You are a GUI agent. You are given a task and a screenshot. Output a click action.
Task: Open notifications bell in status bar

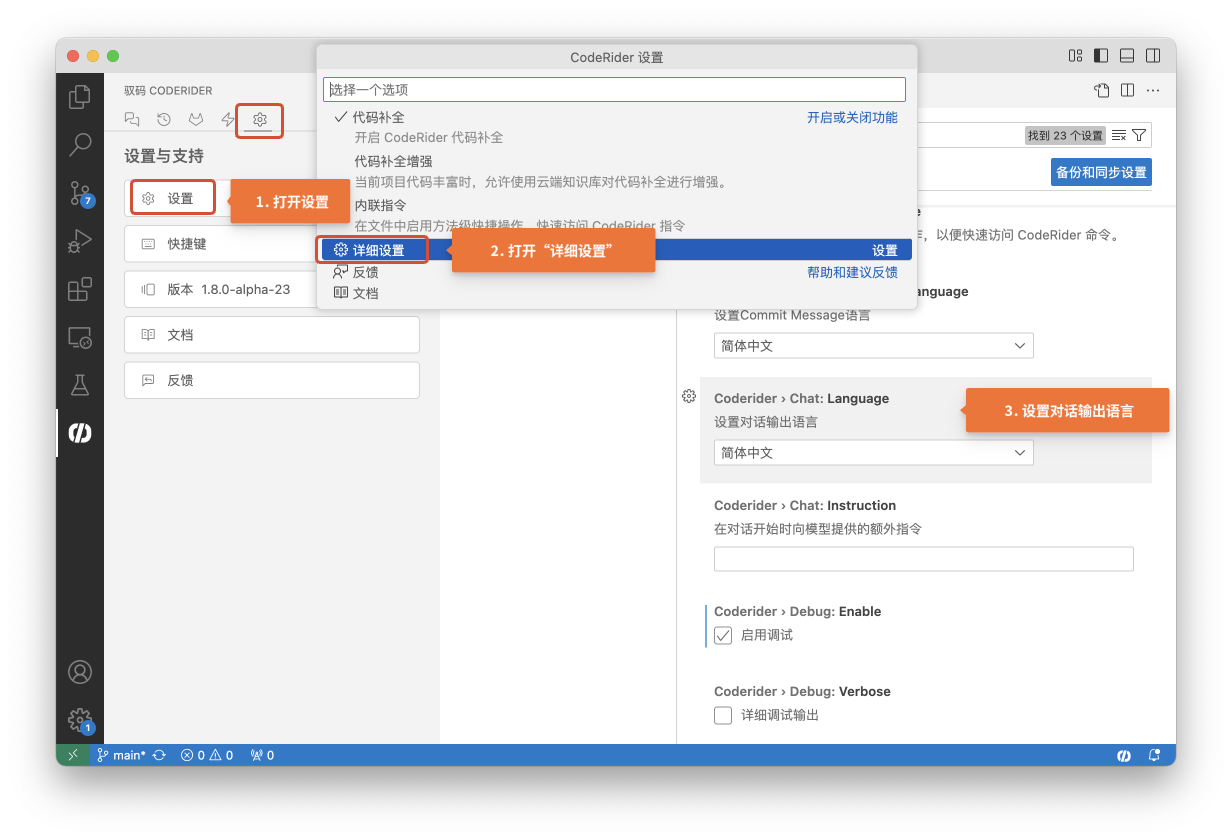pyautogui.click(x=1154, y=755)
